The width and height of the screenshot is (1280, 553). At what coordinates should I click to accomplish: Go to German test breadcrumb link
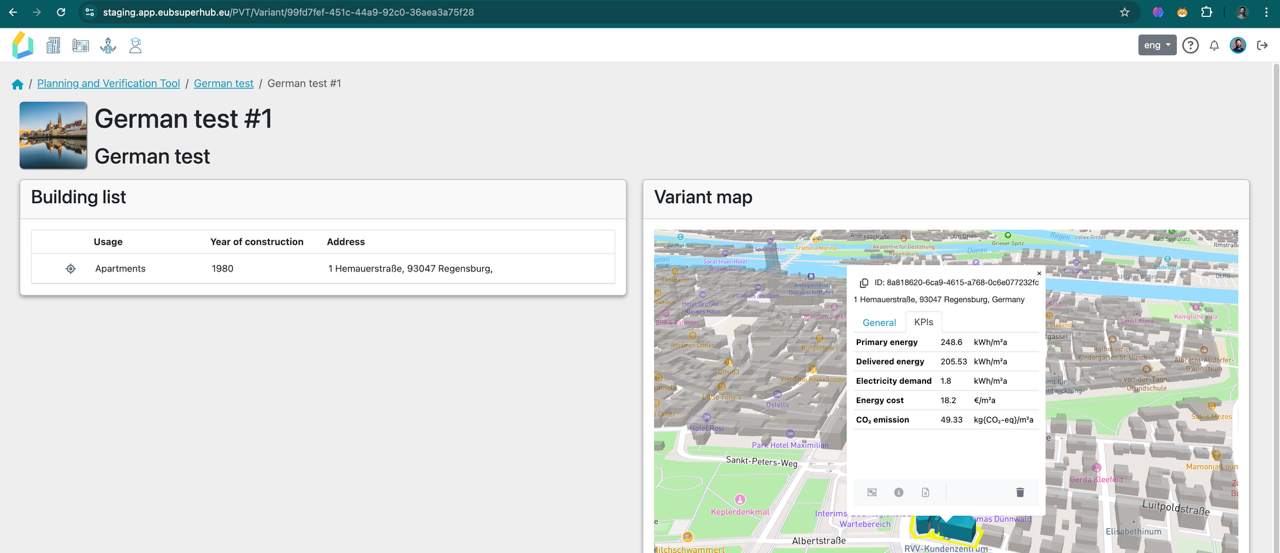[223, 84]
